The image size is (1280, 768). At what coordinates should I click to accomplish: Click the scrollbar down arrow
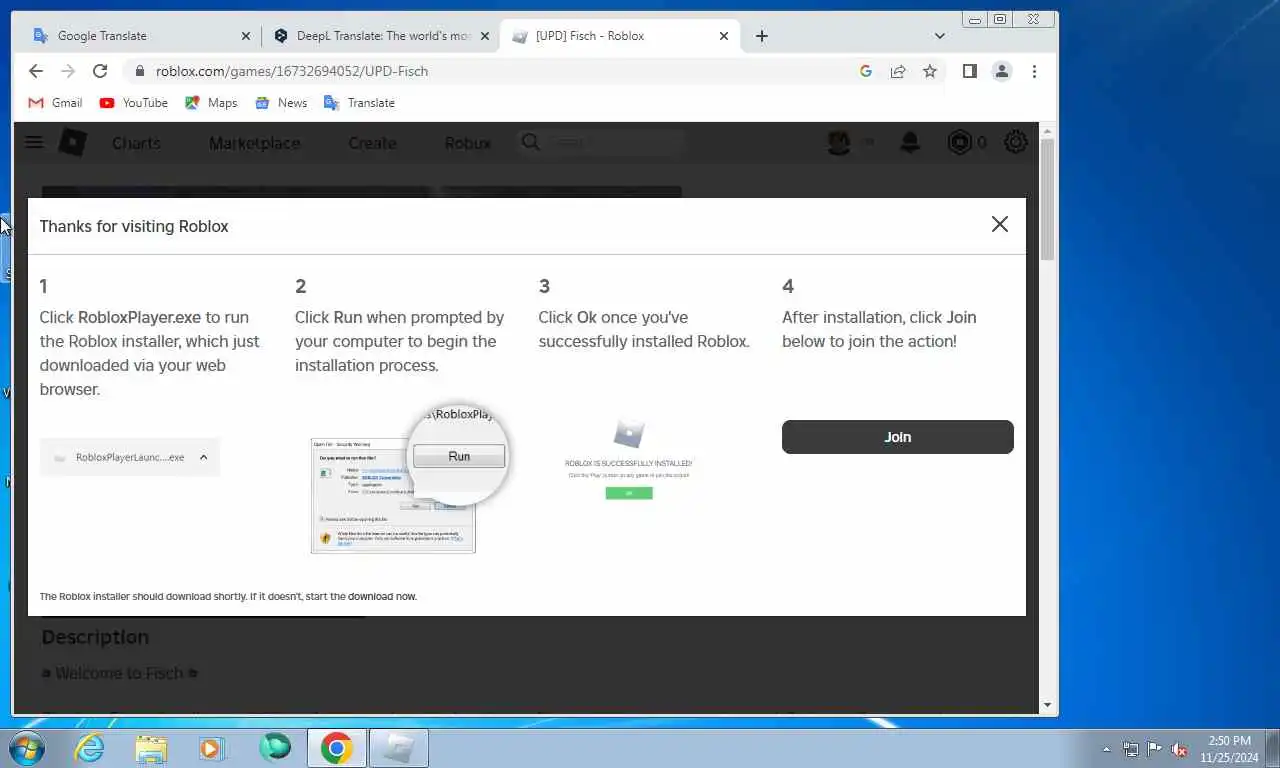1047,705
